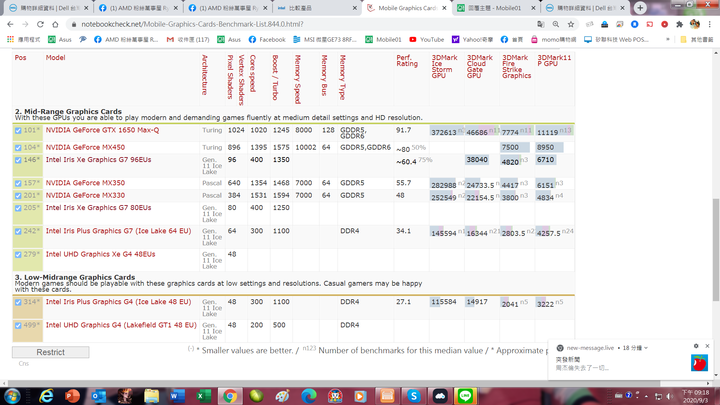Toggle checkbox for UHD Graphics G4 Lakefield row
This screenshot has height=405, width=720.
(x=18, y=326)
